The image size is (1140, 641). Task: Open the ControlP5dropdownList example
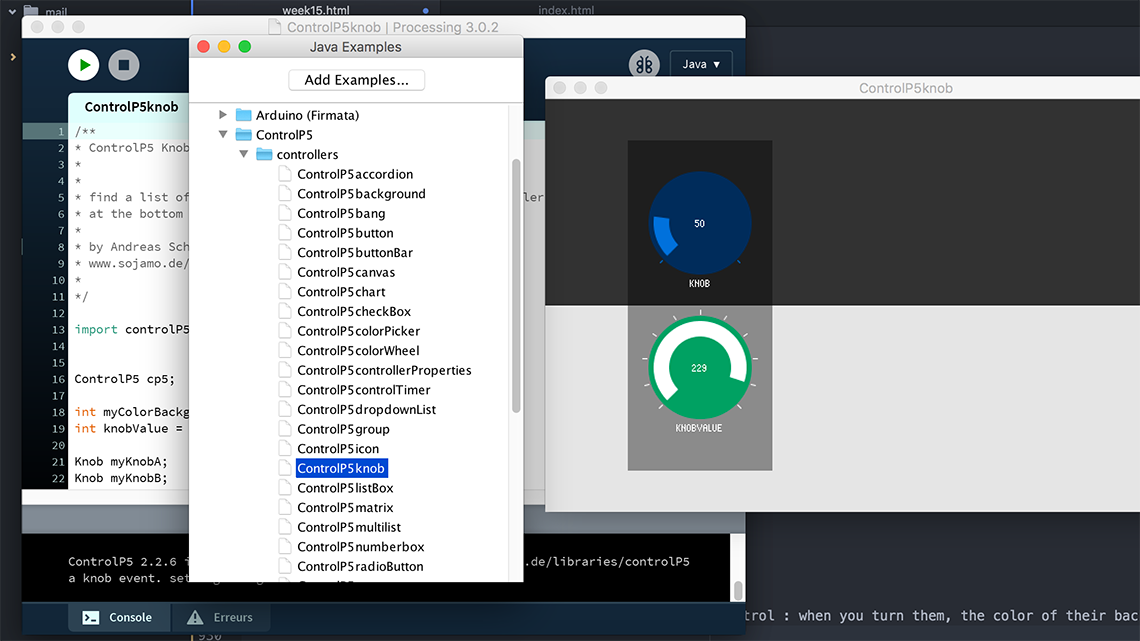pyautogui.click(x=366, y=409)
